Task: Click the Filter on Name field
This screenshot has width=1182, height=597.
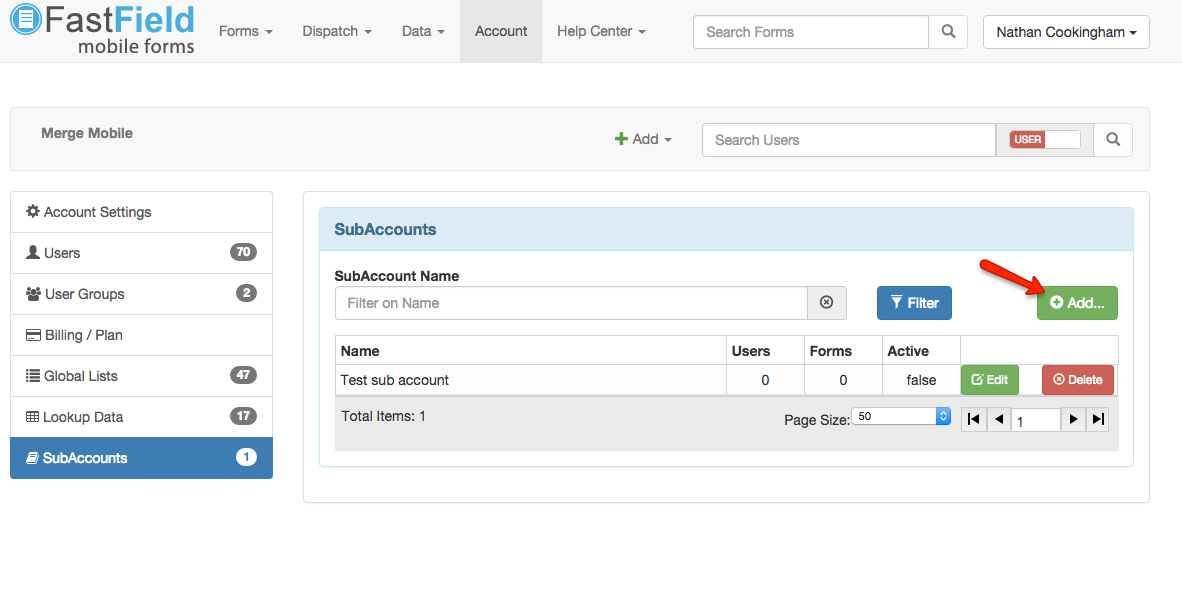Action: click(x=571, y=303)
